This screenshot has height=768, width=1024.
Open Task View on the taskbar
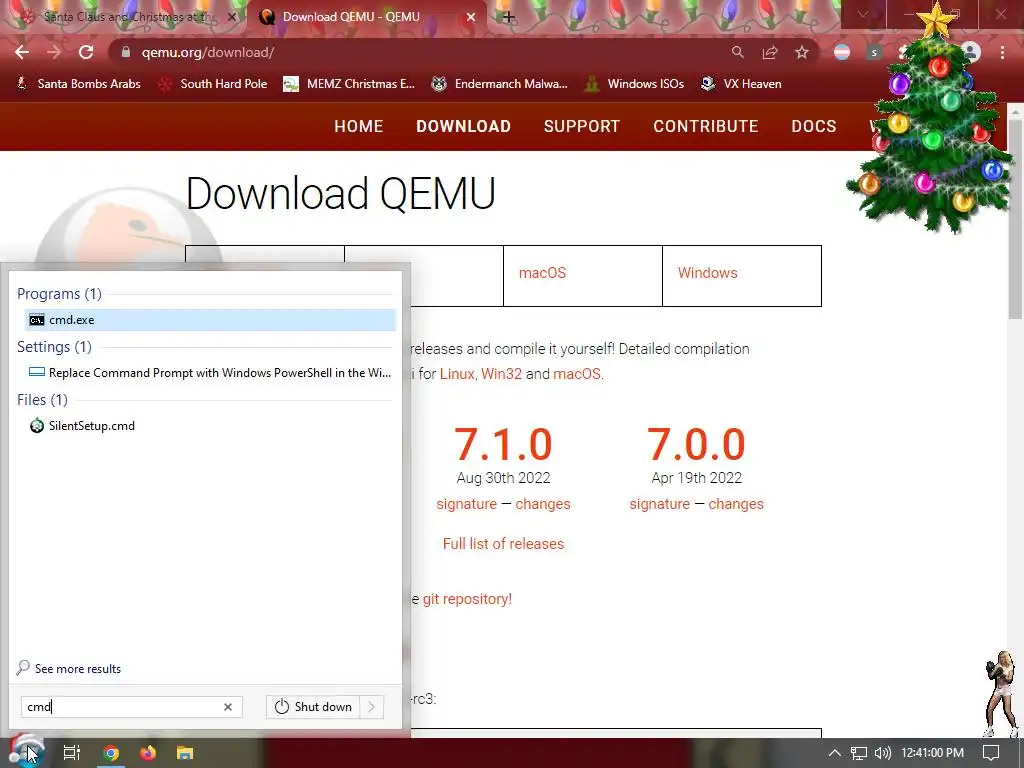(x=72, y=753)
